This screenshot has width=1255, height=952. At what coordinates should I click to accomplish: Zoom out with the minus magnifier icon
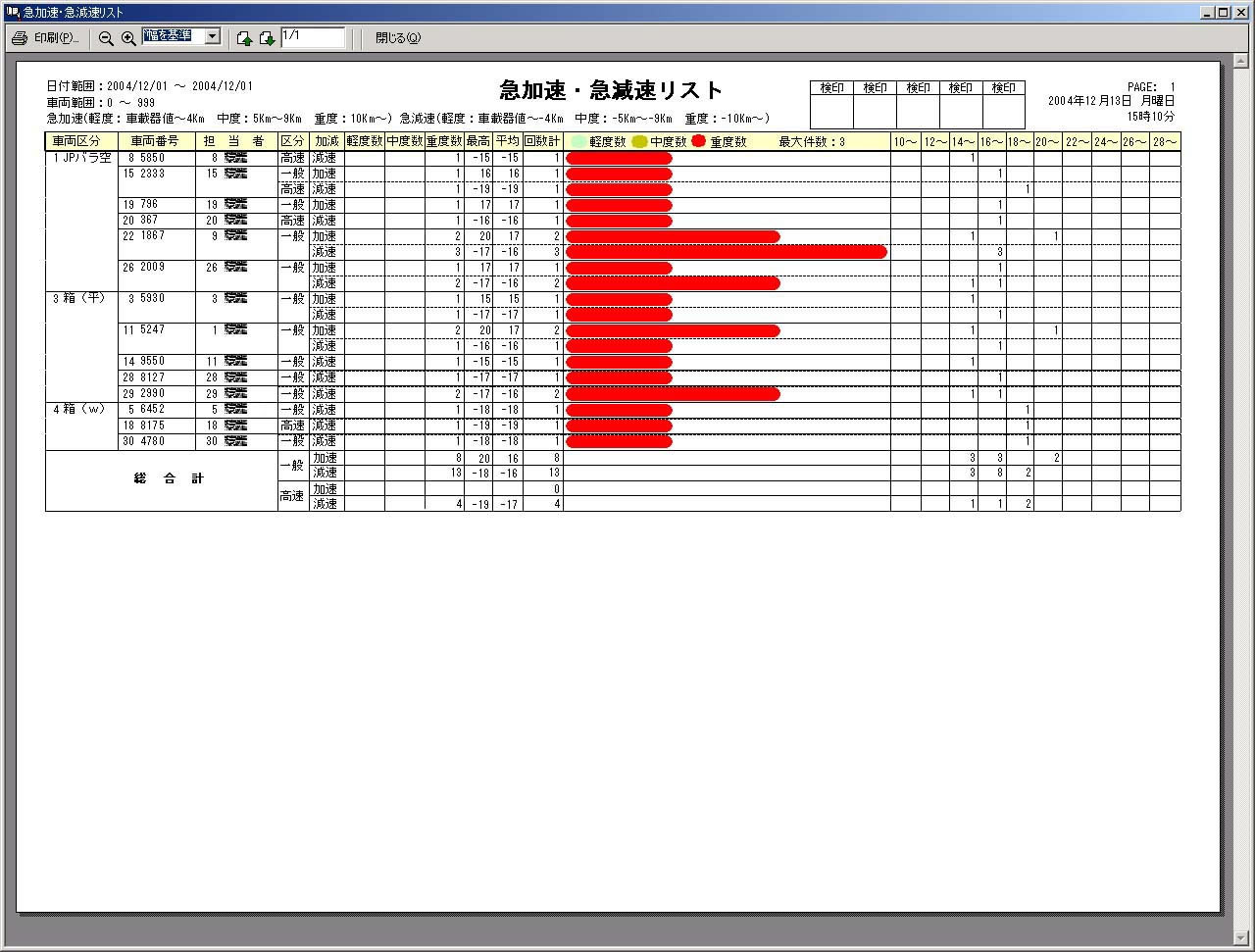click(x=106, y=38)
